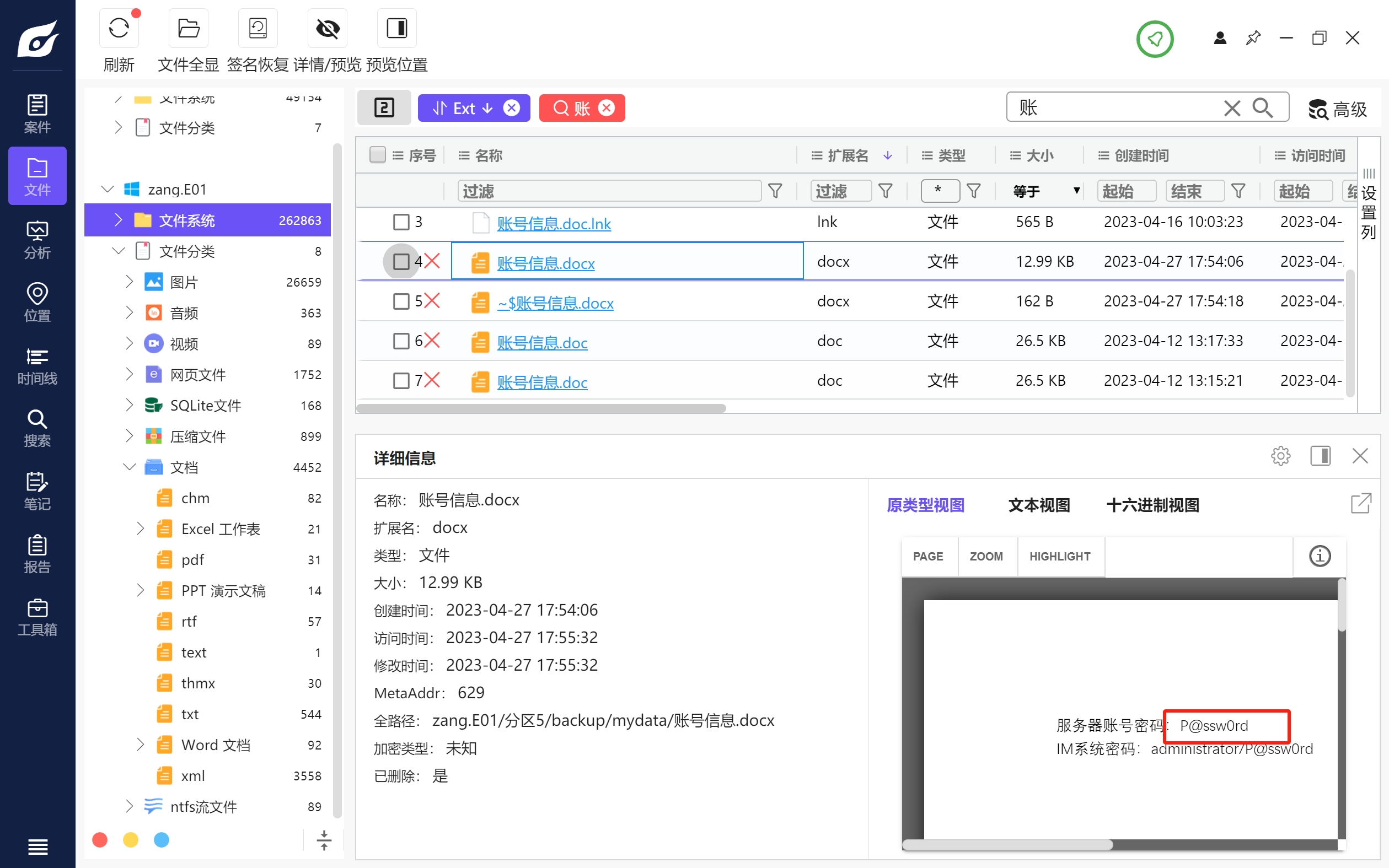Expand the 文件系统 tree node
The height and width of the screenshot is (868, 1389).
pyautogui.click(x=119, y=220)
